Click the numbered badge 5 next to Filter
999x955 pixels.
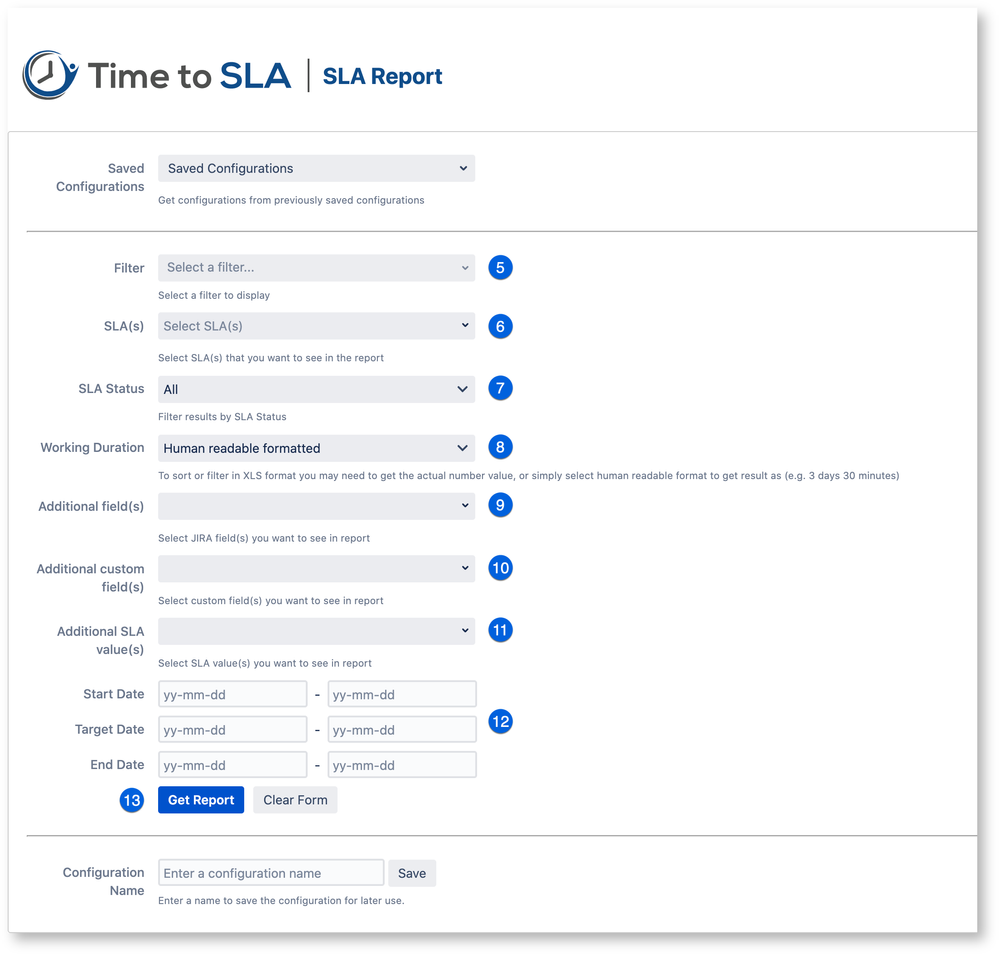tap(500, 267)
